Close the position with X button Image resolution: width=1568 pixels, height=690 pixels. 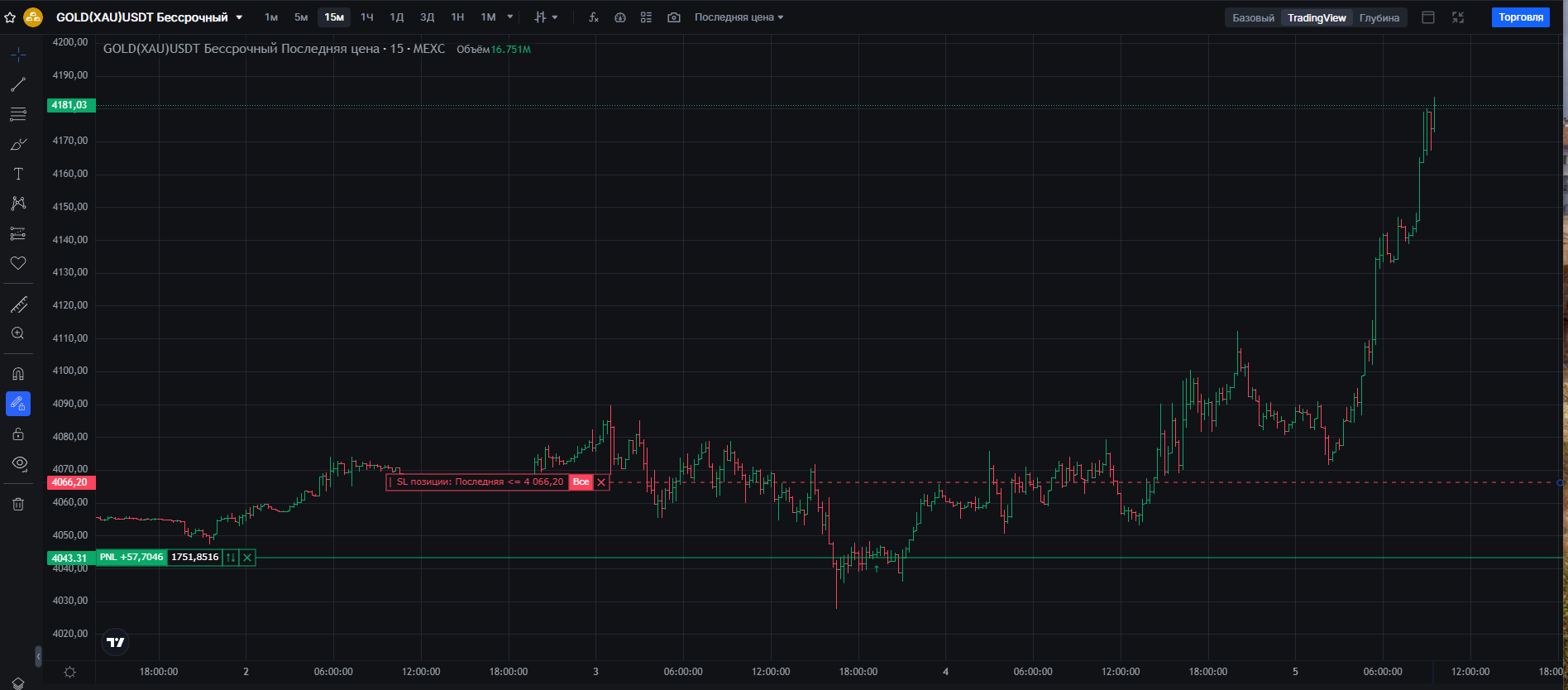pyautogui.click(x=247, y=558)
